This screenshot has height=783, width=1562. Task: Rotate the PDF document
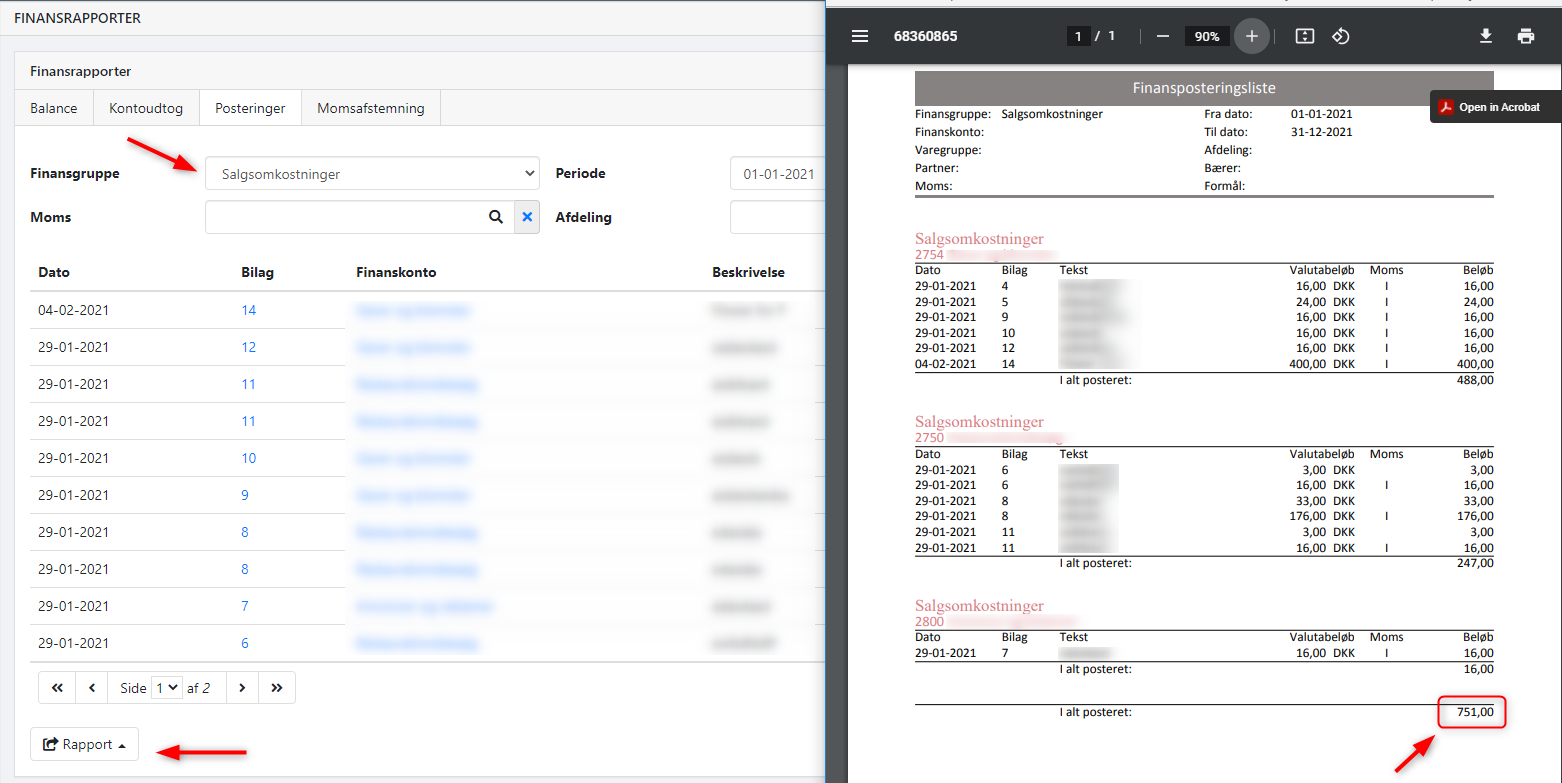point(1341,36)
